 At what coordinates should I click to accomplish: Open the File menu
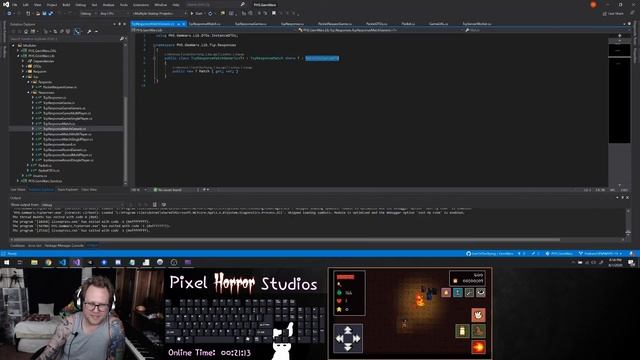point(15,5)
